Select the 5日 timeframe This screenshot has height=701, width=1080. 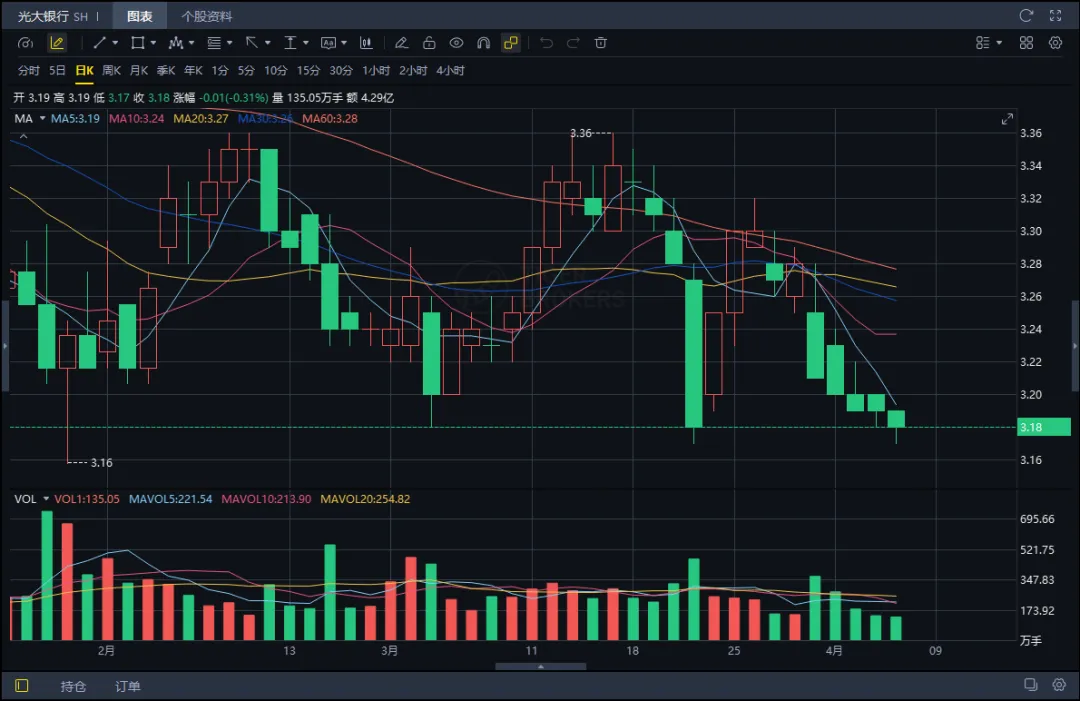57,70
